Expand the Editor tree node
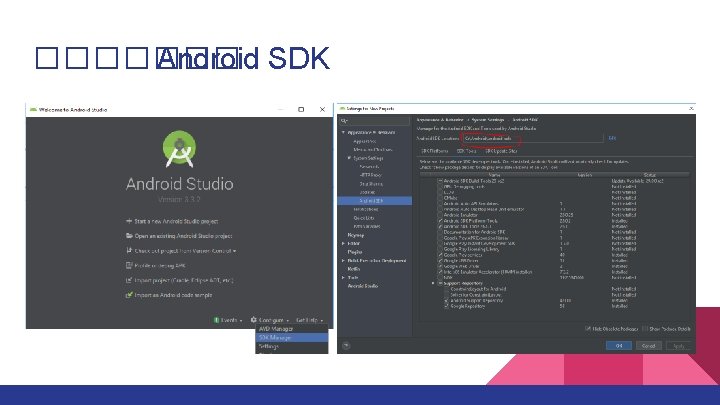 pos(343,243)
